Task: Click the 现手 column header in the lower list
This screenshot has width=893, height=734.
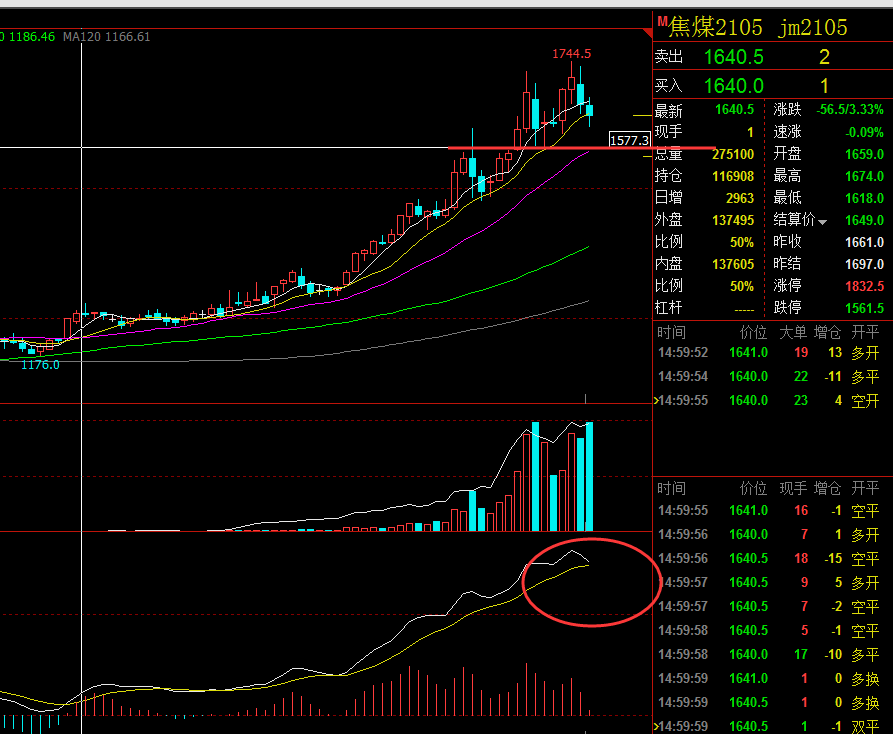Action: [793, 489]
